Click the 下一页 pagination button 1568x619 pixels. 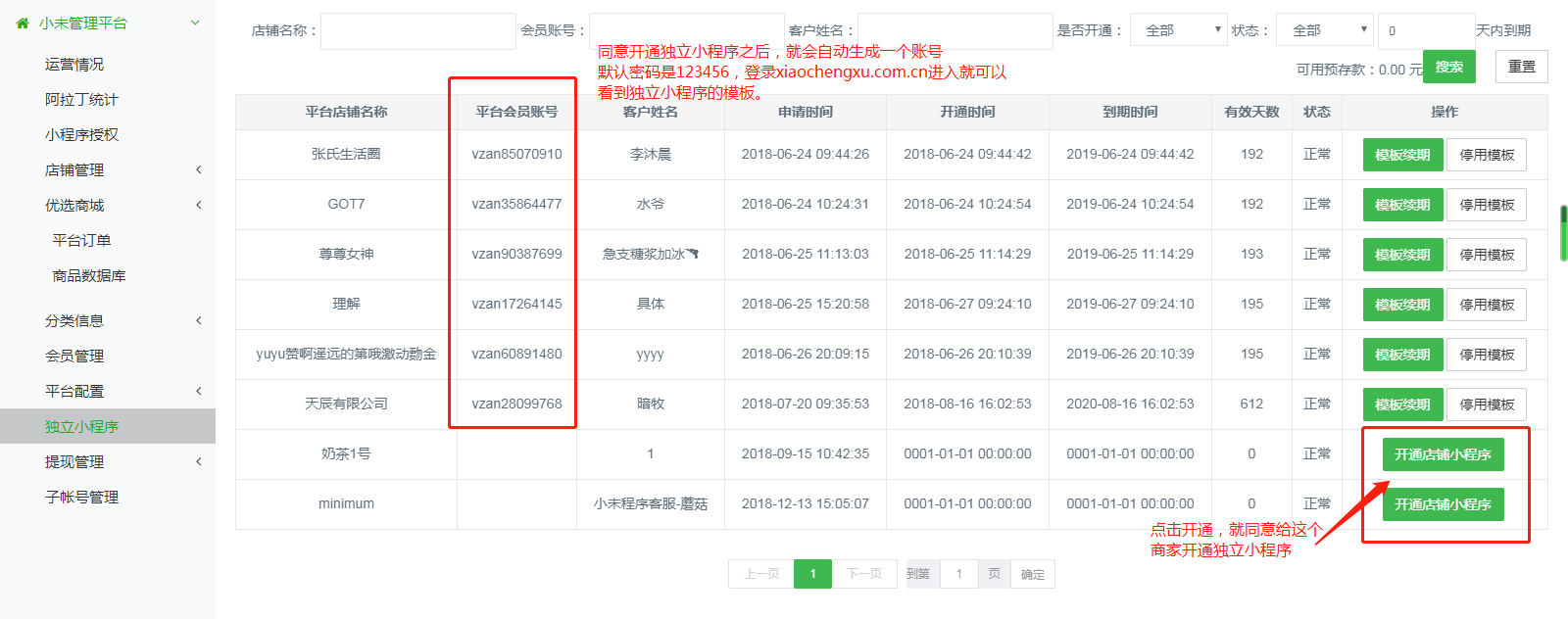pyautogui.click(x=864, y=574)
